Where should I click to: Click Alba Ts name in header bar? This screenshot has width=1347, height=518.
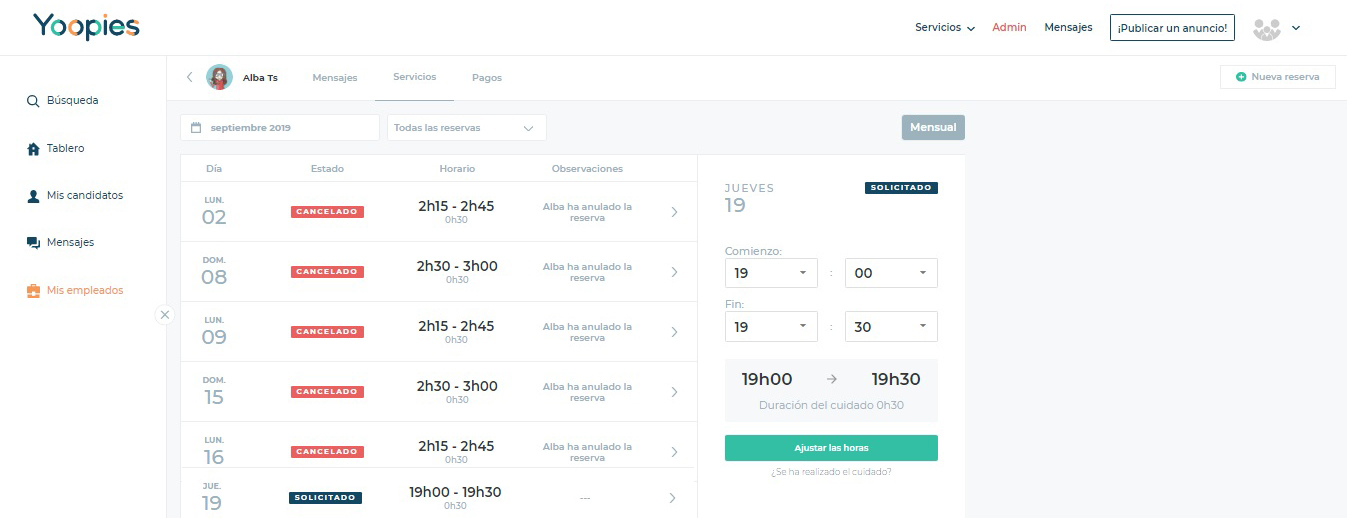click(x=260, y=78)
